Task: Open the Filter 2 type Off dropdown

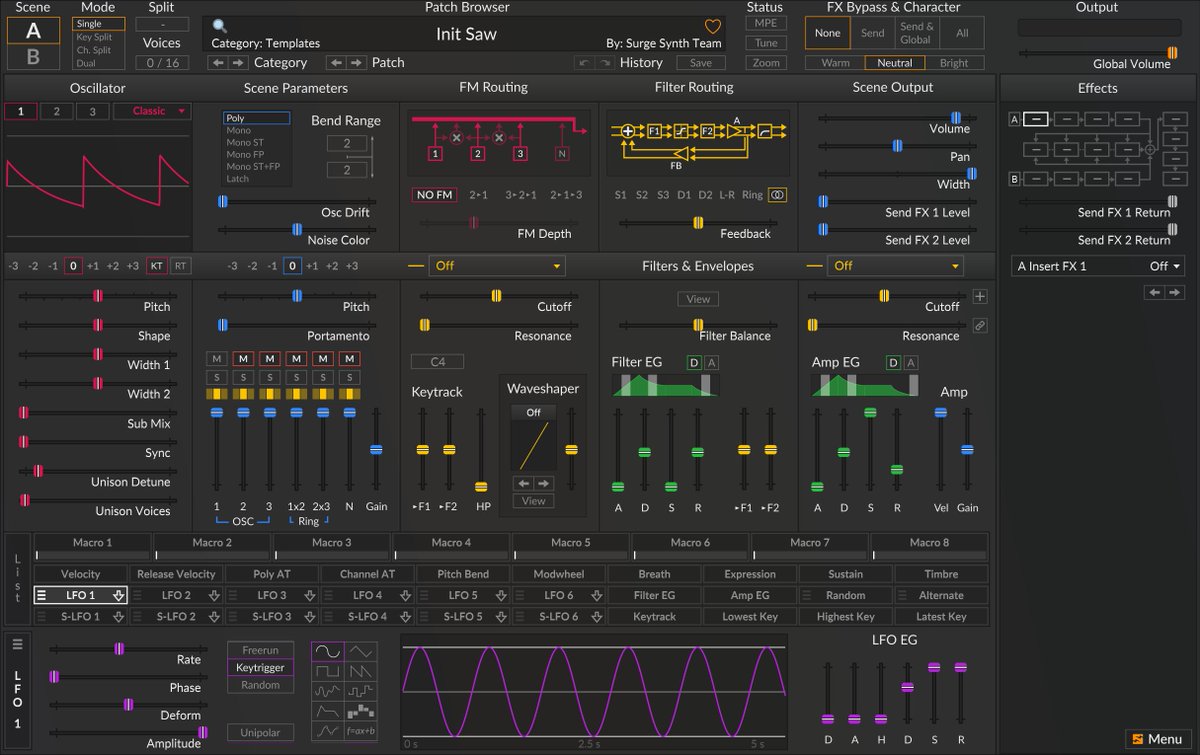Action: [896, 266]
